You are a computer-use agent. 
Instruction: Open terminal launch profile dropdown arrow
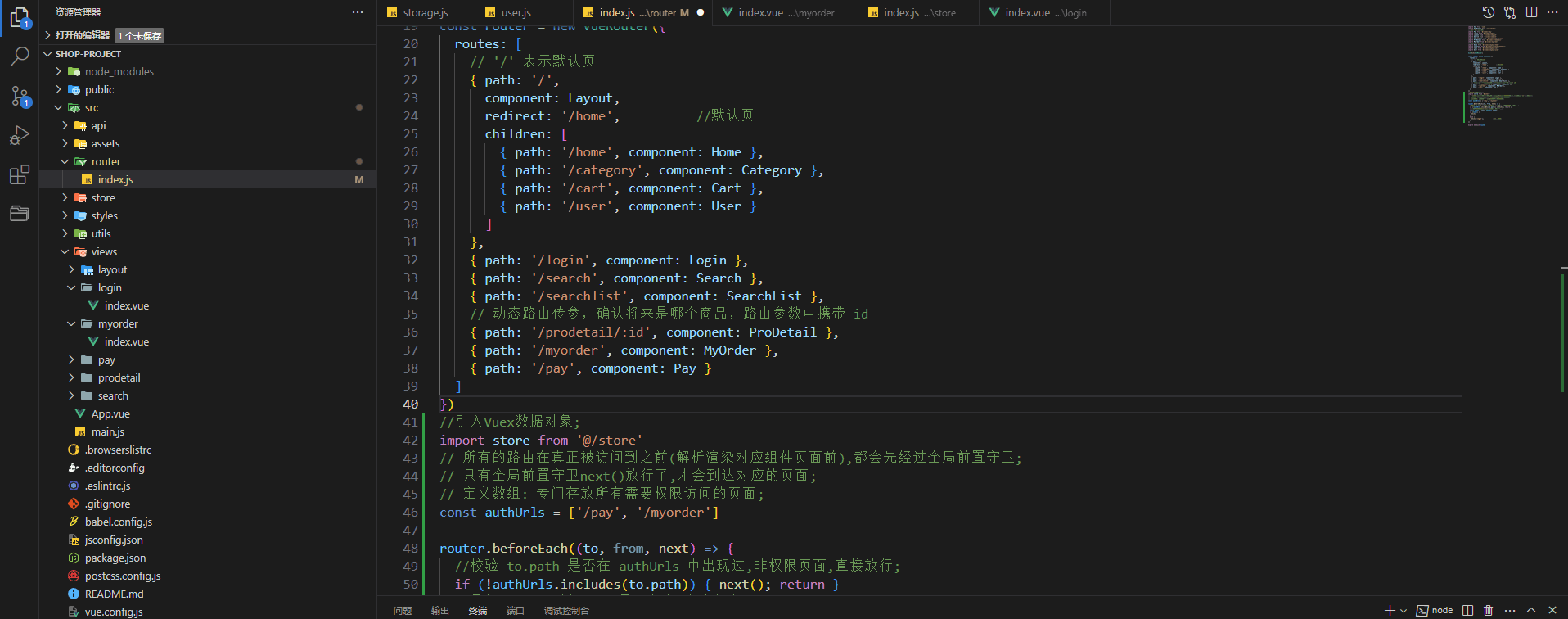[1404, 611]
